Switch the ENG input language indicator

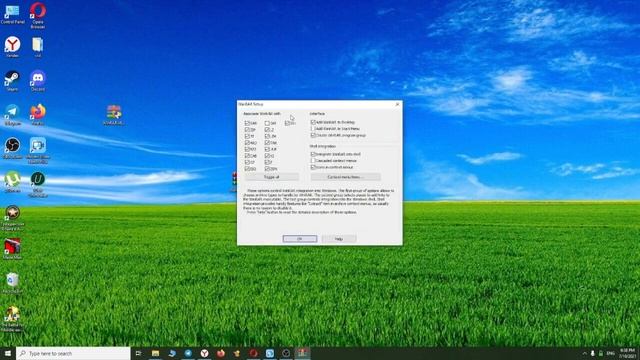coord(611,353)
